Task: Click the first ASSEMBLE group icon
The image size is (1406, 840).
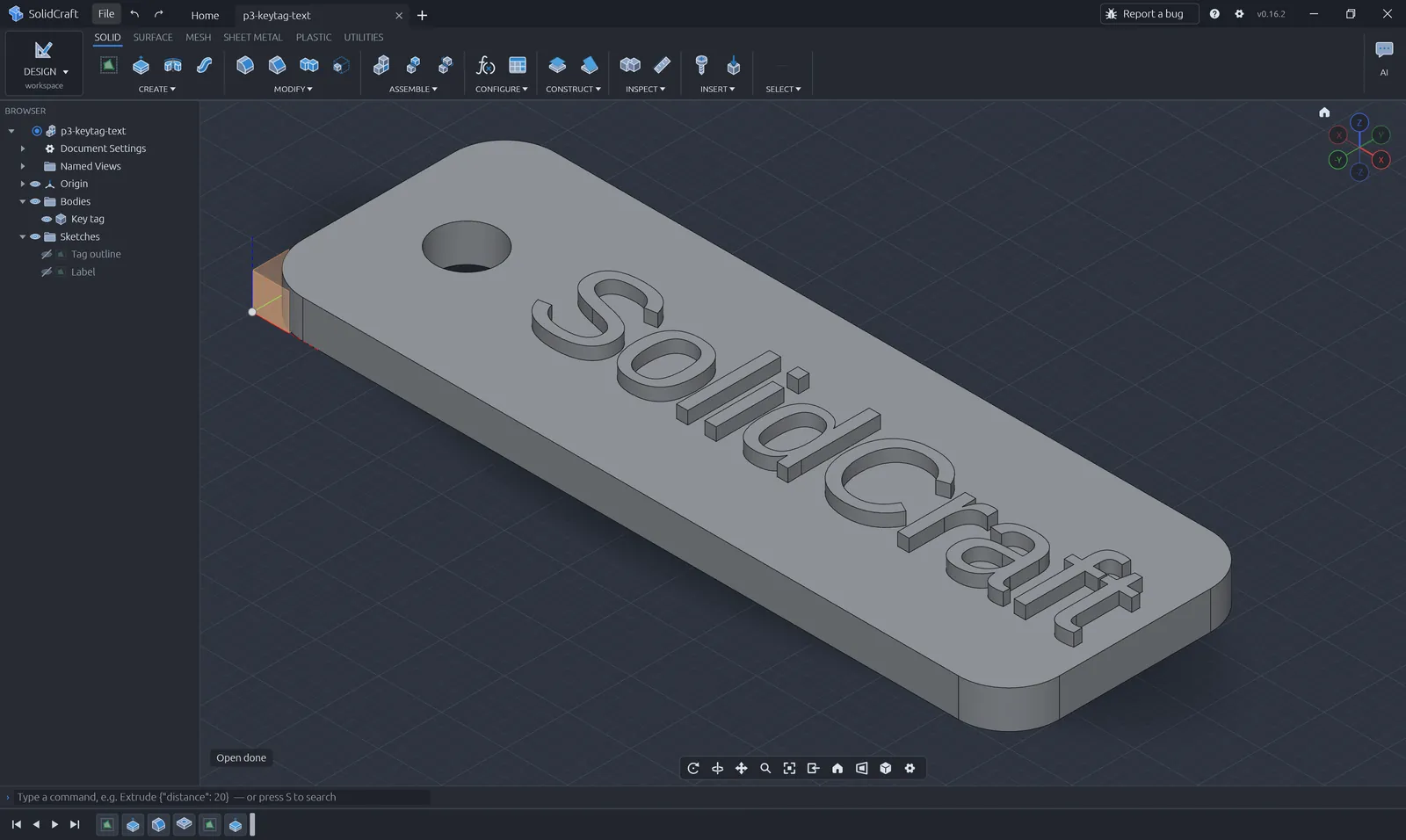Action: (381, 65)
